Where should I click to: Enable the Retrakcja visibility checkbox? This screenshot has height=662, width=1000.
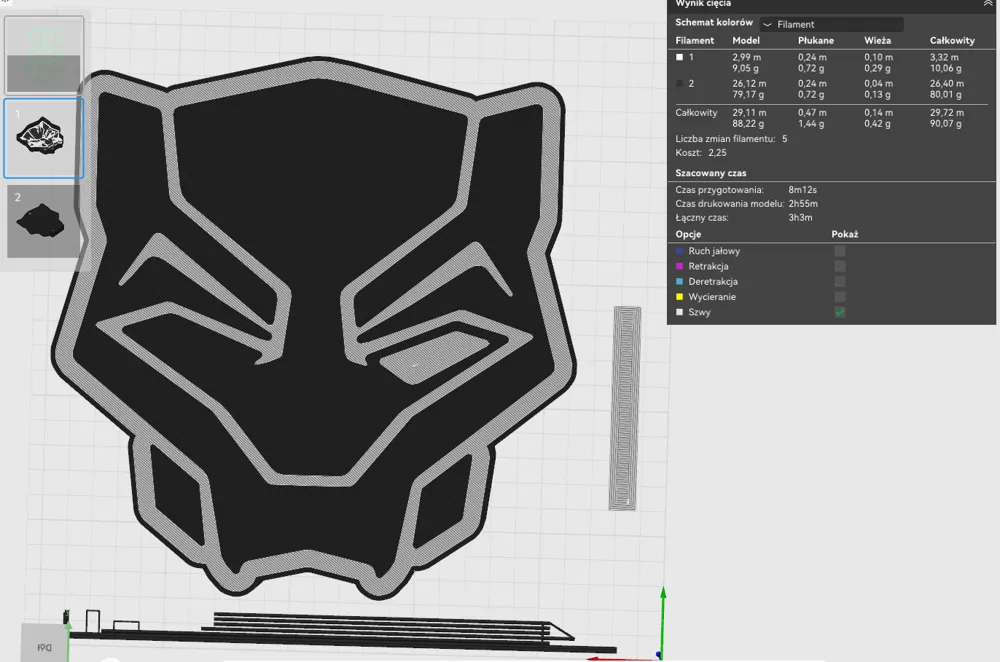pos(838,266)
